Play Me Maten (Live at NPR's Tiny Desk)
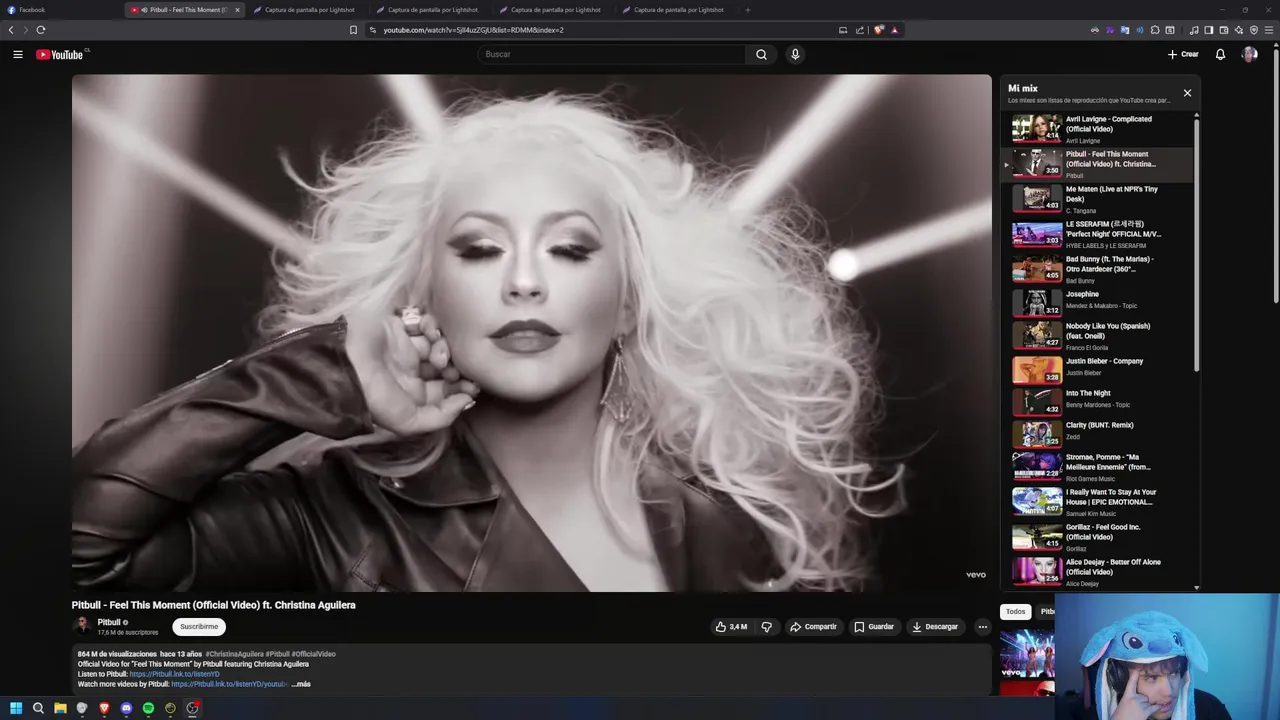This screenshot has width=1280, height=720. click(1098, 199)
